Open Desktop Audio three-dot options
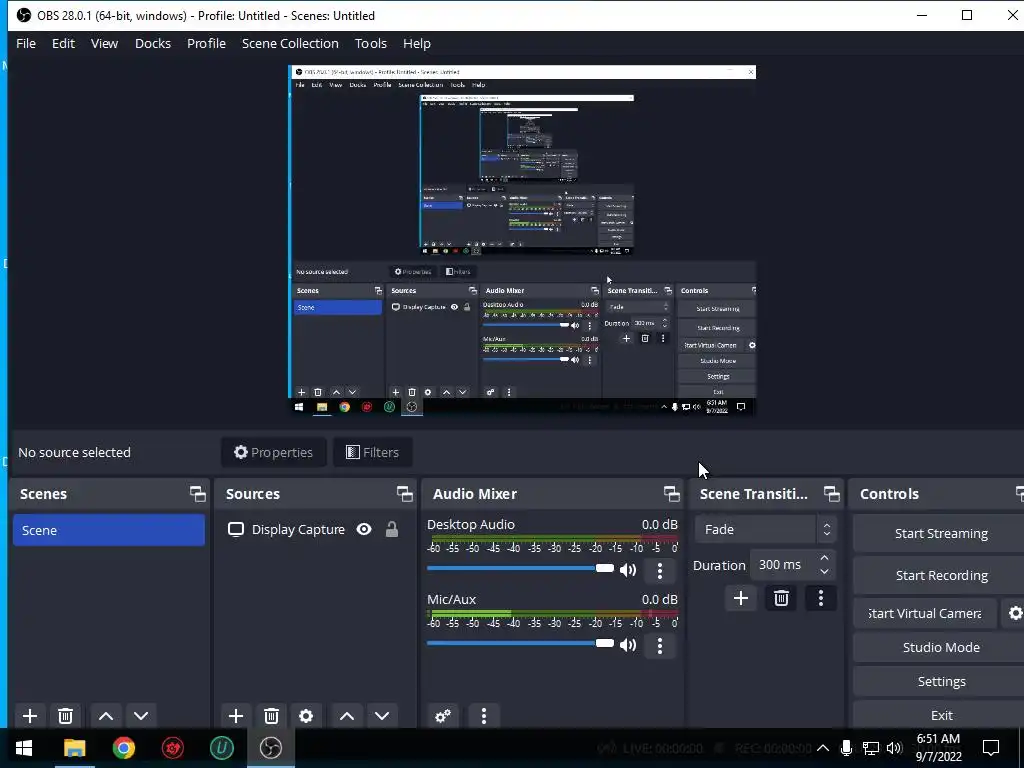The height and width of the screenshot is (768, 1024). click(x=660, y=570)
